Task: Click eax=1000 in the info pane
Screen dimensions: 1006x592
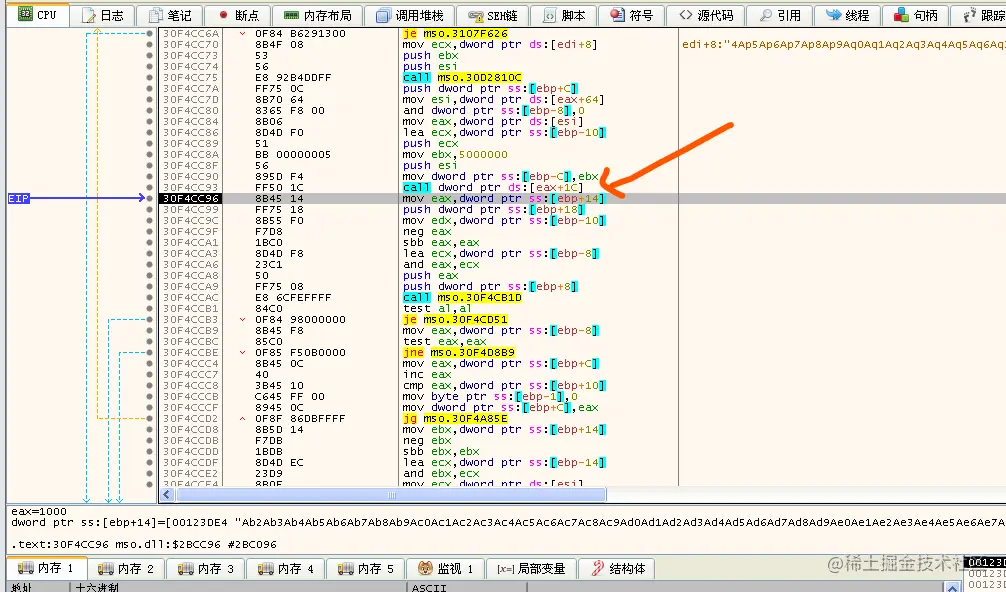Action: tap(39, 512)
